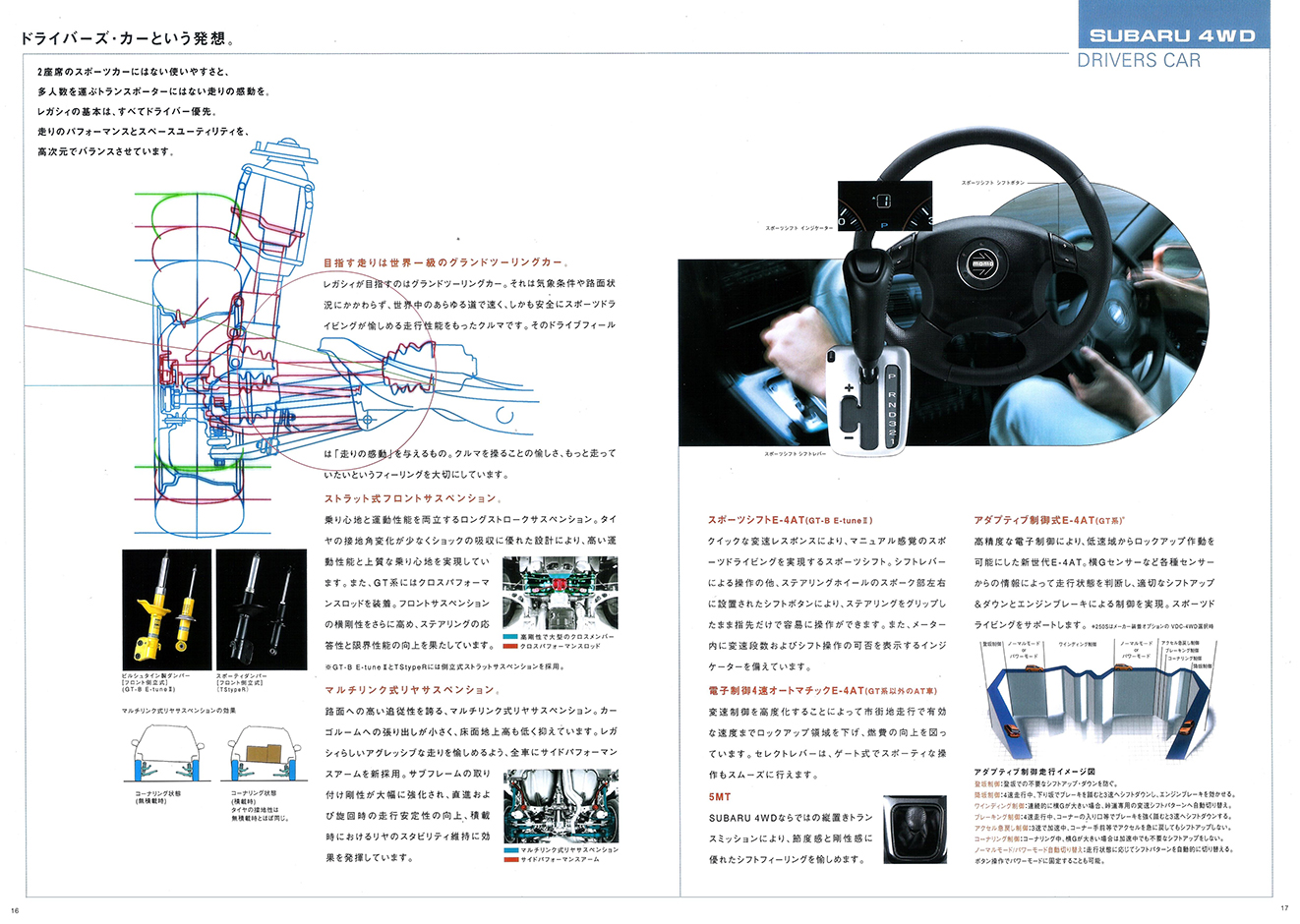
Task: Click page number 17
Action: [x=1283, y=908]
